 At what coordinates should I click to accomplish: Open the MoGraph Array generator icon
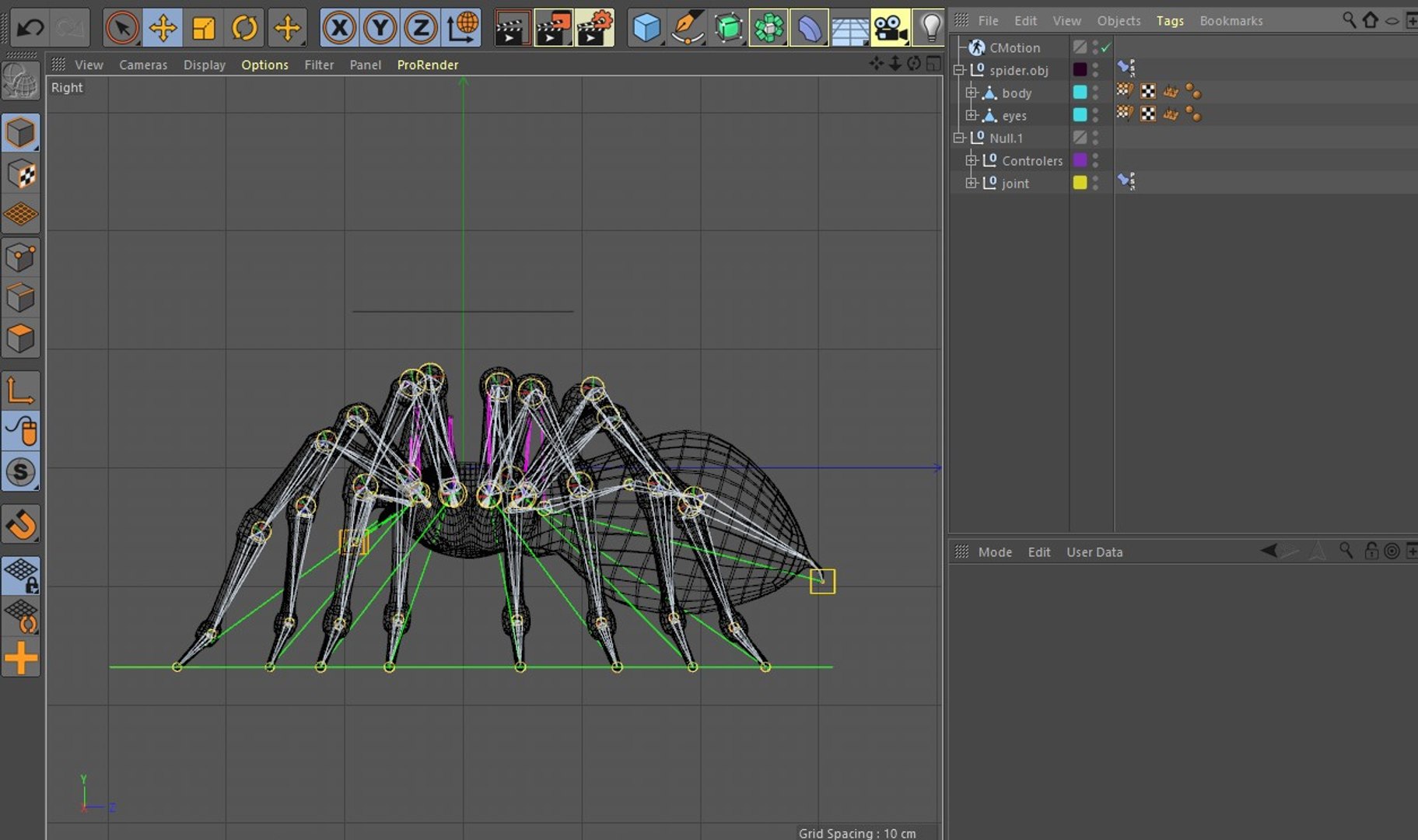click(x=769, y=28)
